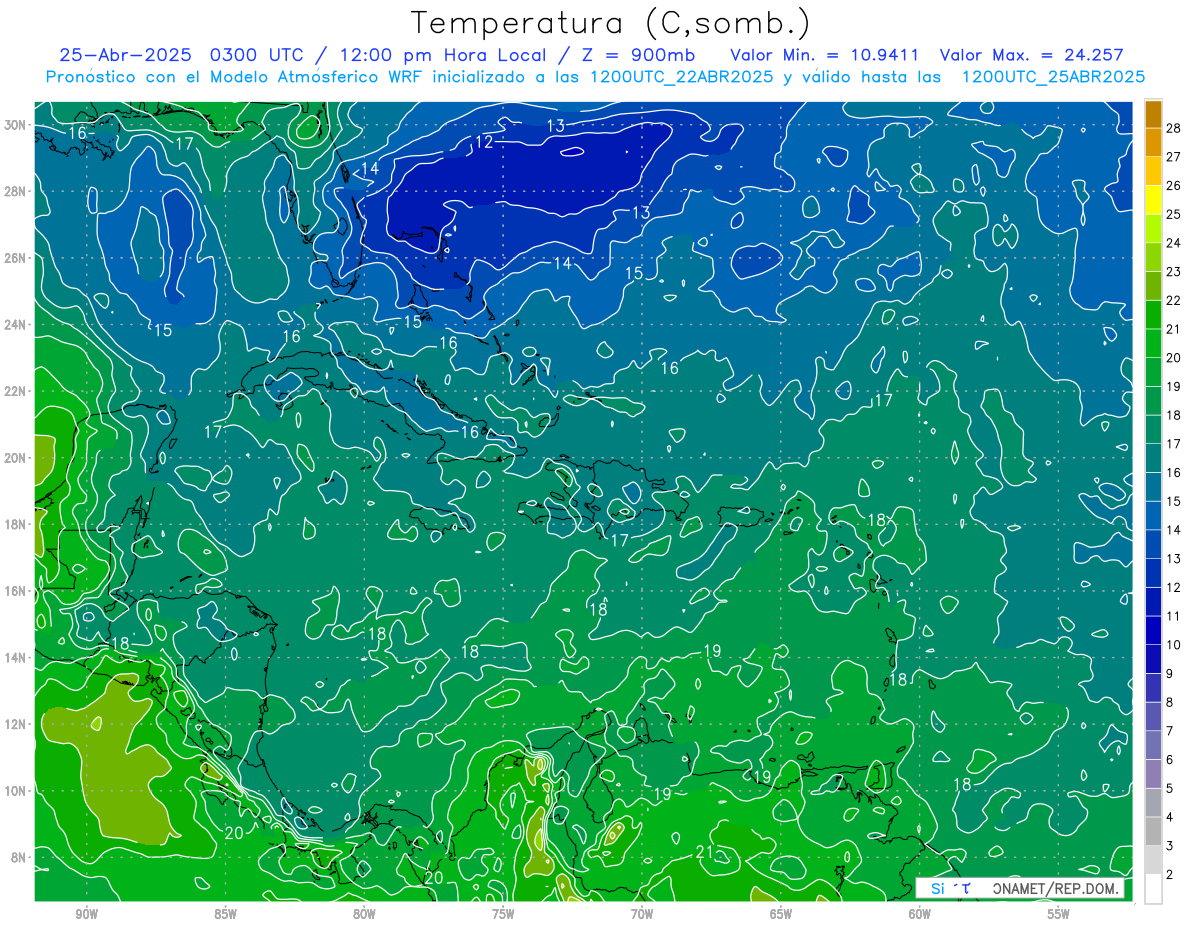Click the "55W" longitude axis label
This screenshot has height=927, width=1200.
click(x=1059, y=914)
